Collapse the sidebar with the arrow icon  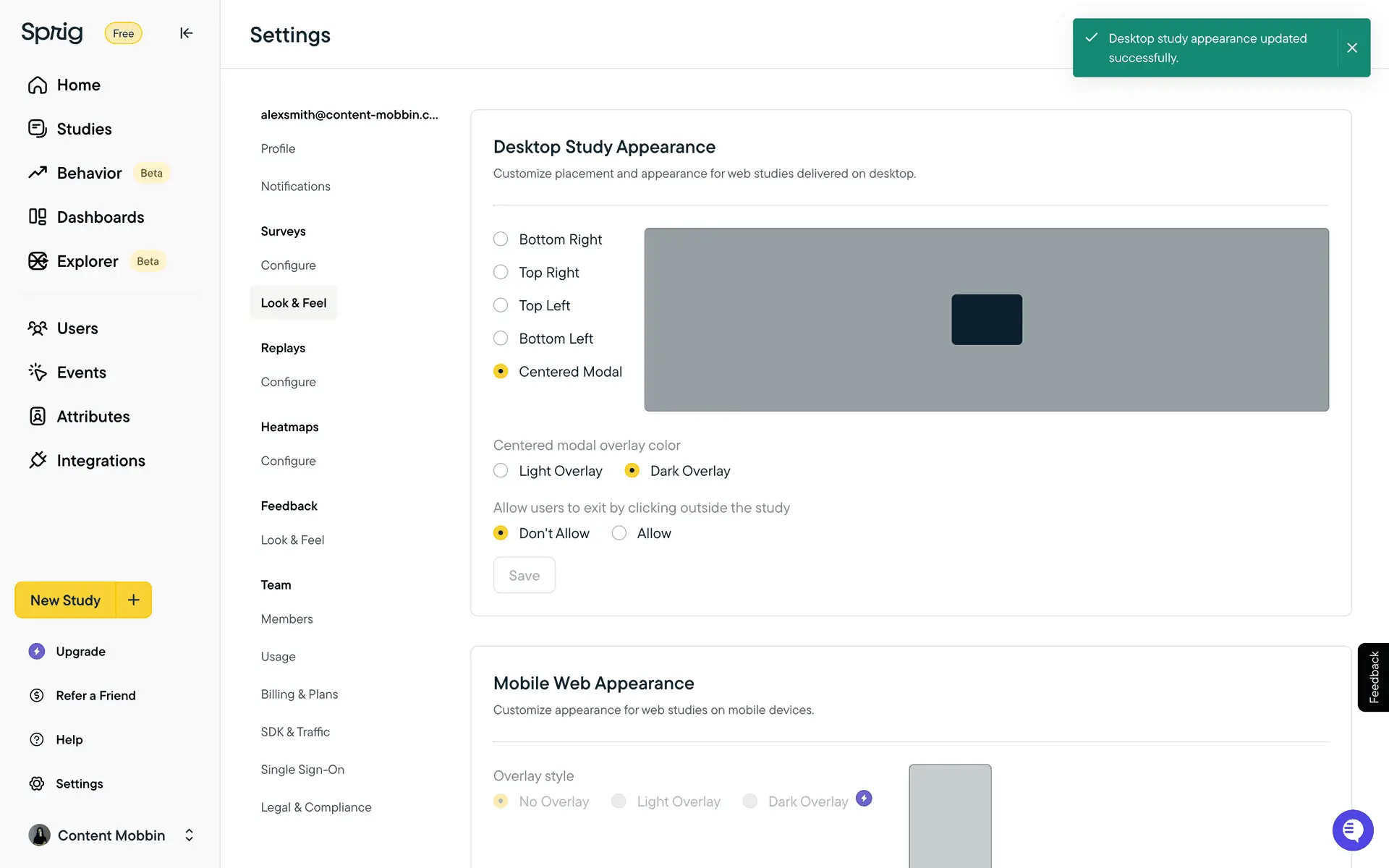point(186,33)
